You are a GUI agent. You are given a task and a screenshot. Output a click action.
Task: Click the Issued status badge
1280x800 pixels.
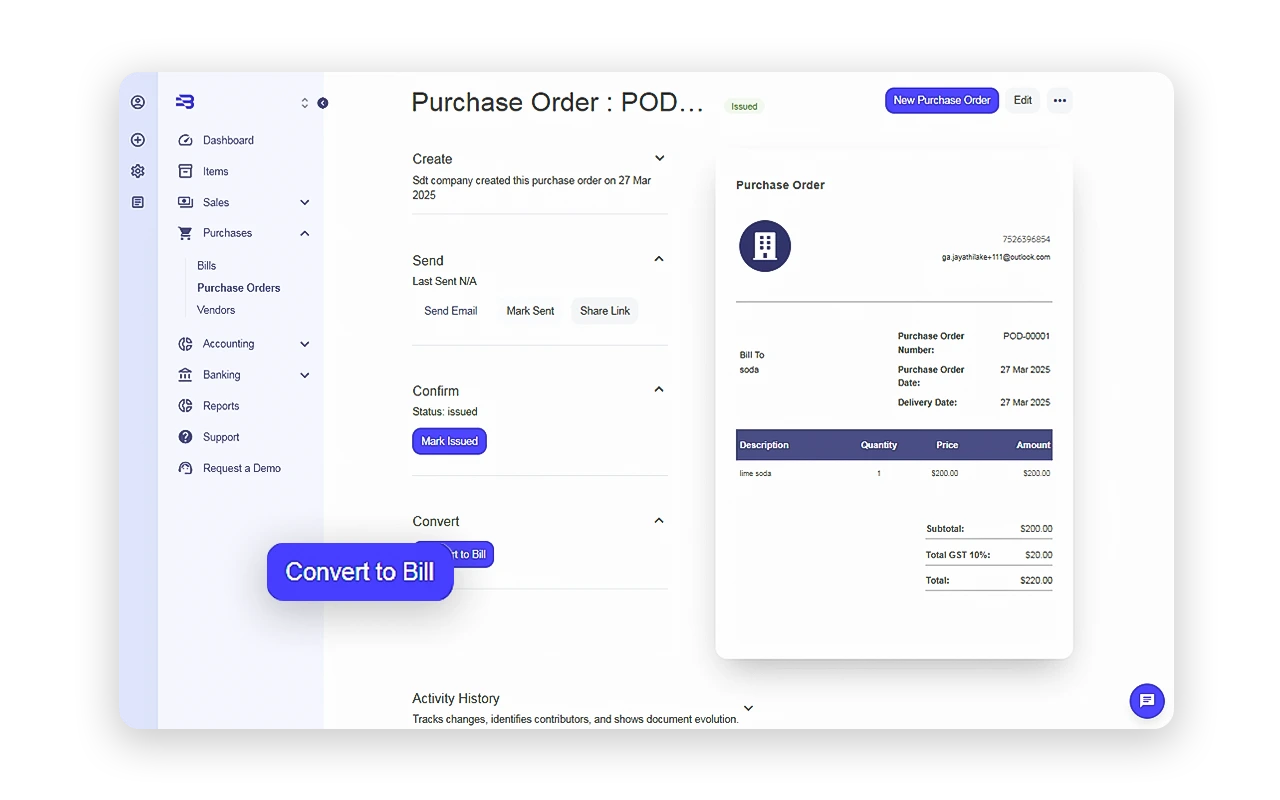click(744, 106)
